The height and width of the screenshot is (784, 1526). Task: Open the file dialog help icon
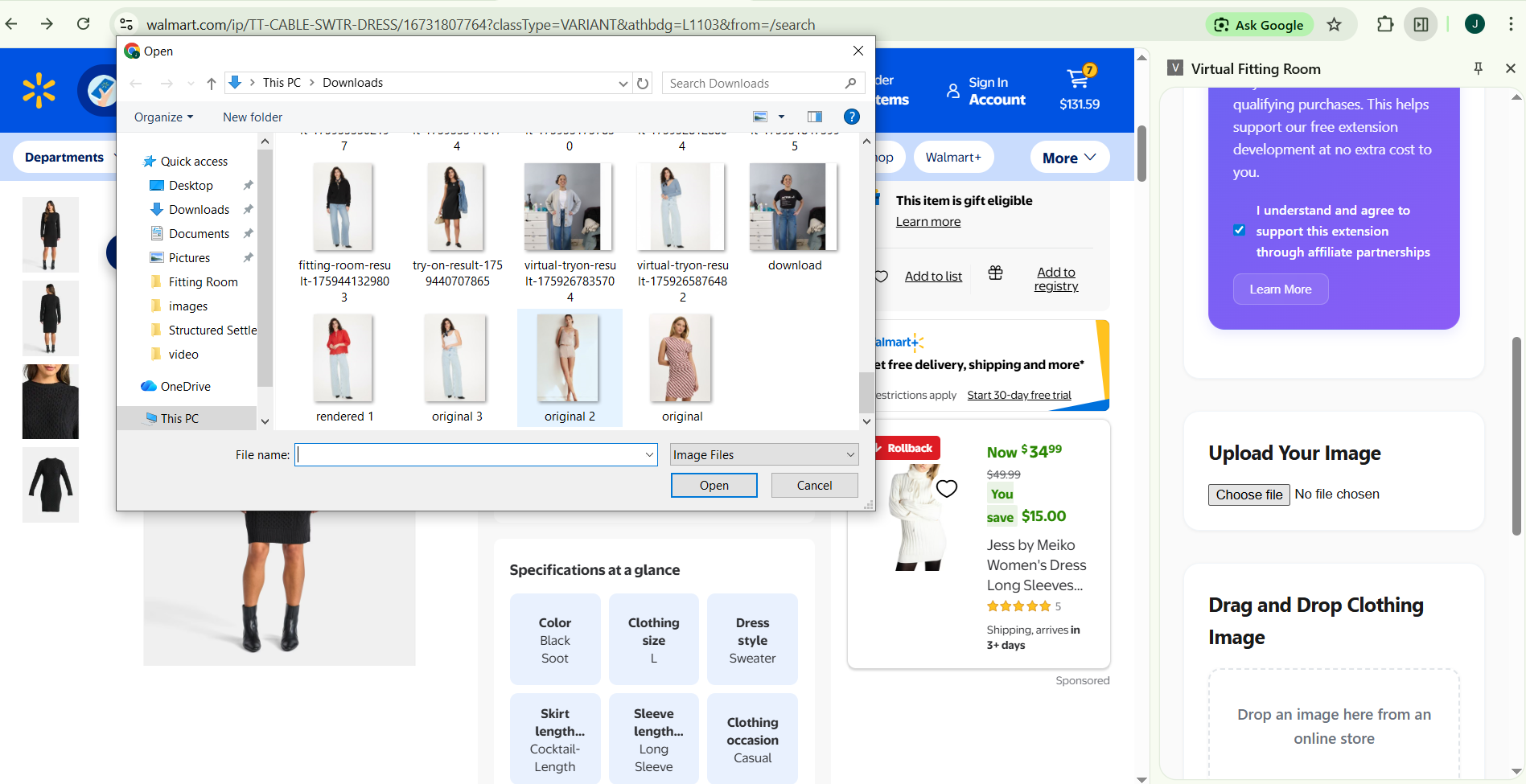(851, 117)
